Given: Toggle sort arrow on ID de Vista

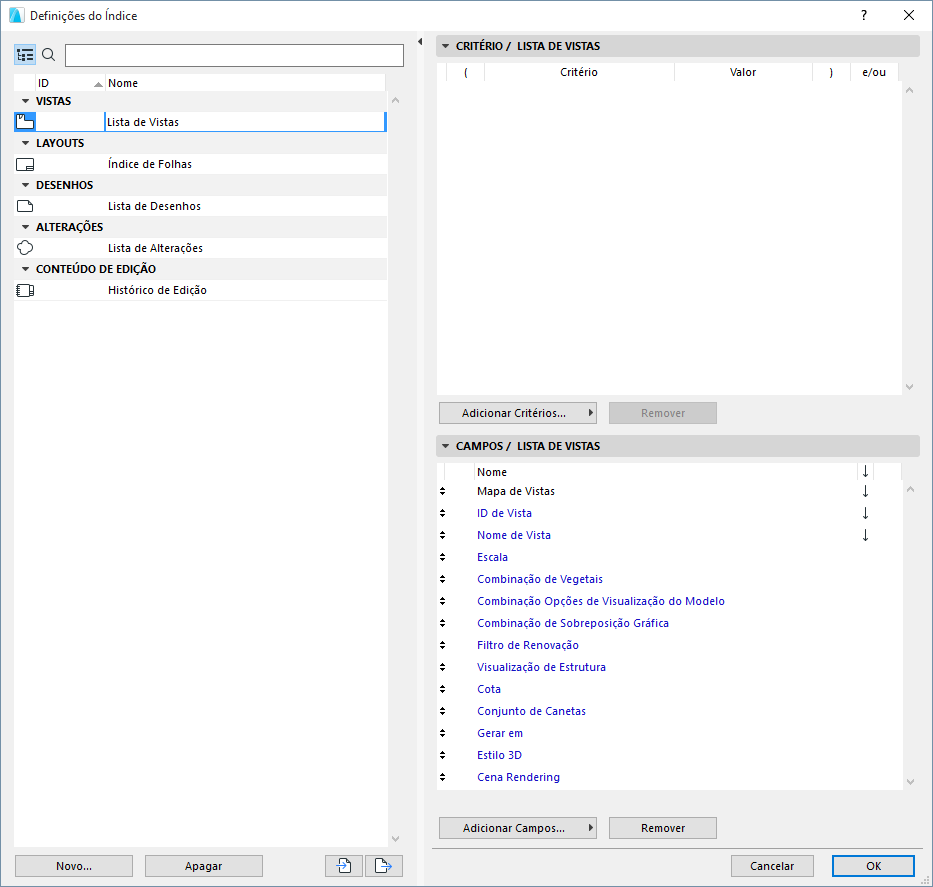Looking at the screenshot, I should coord(864,512).
